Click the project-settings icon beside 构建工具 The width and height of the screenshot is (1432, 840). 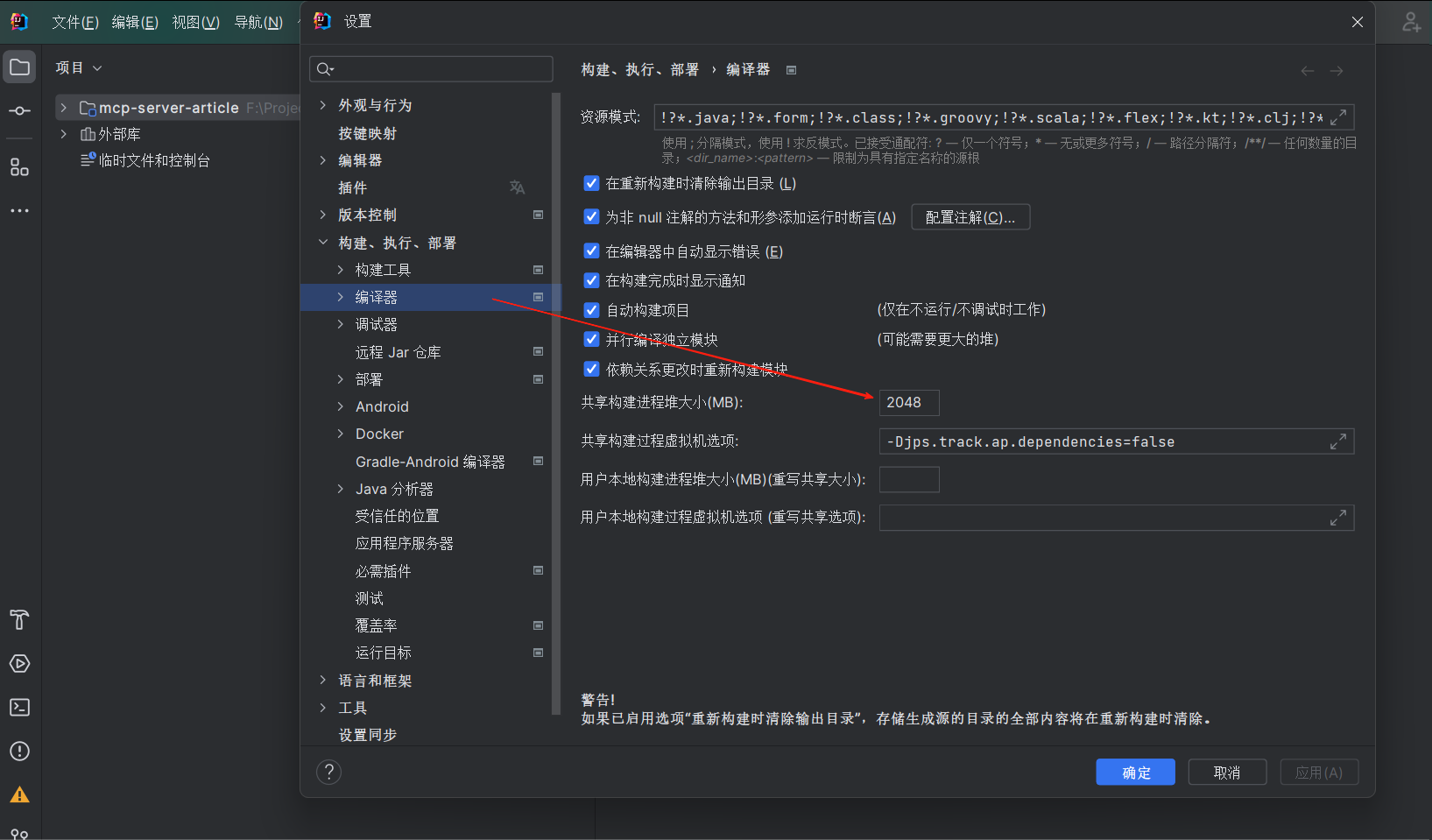coord(538,270)
